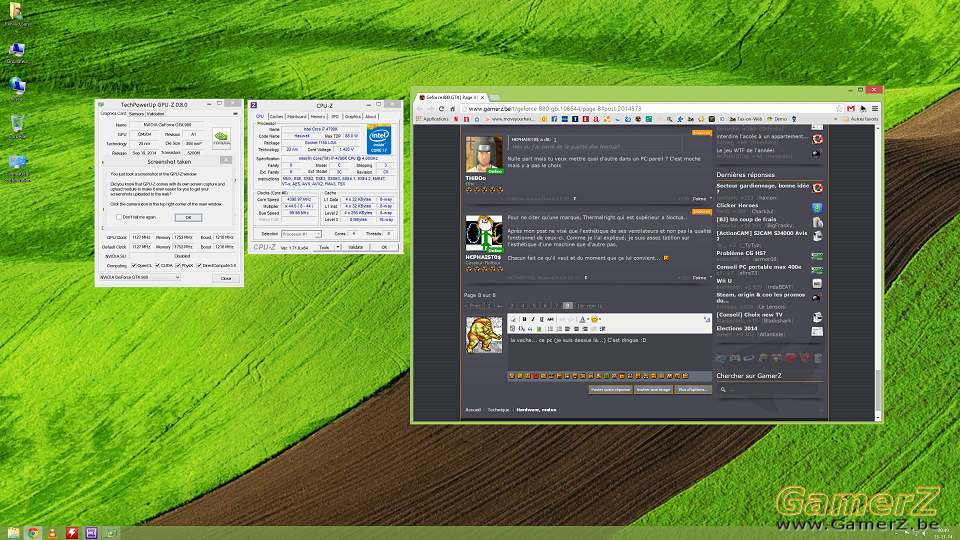Toggle underline formatting in reply editor
This screenshot has height=540, width=960.
tap(542, 319)
